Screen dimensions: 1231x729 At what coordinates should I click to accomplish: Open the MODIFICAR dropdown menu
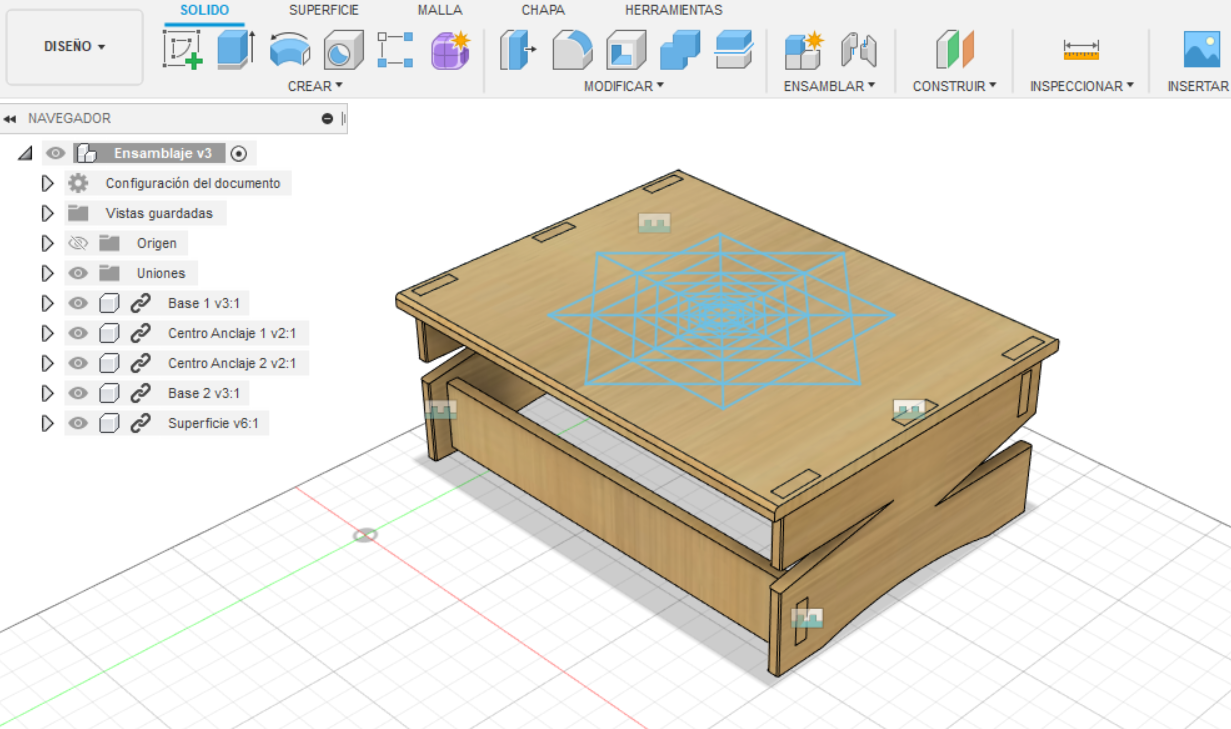[624, 86]
